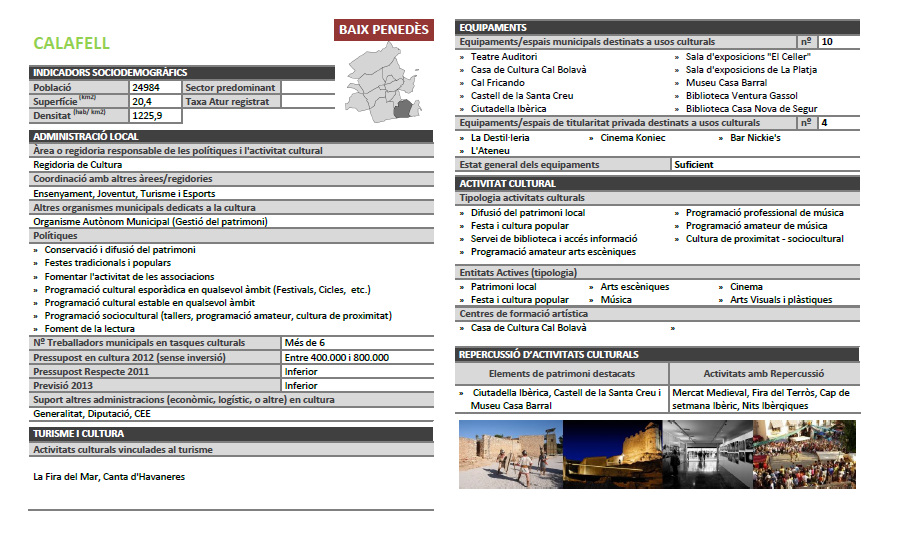Select Inferior value for Pressupost Respecte 2011
The width and height of the screenshot is (903, 536).
(x=301, y=372)
